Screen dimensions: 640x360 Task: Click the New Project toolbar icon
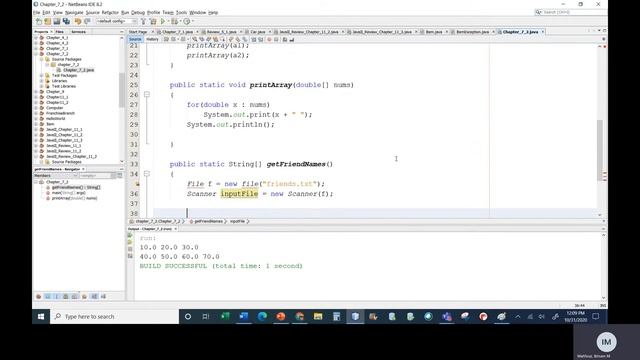tap(47, 21)
